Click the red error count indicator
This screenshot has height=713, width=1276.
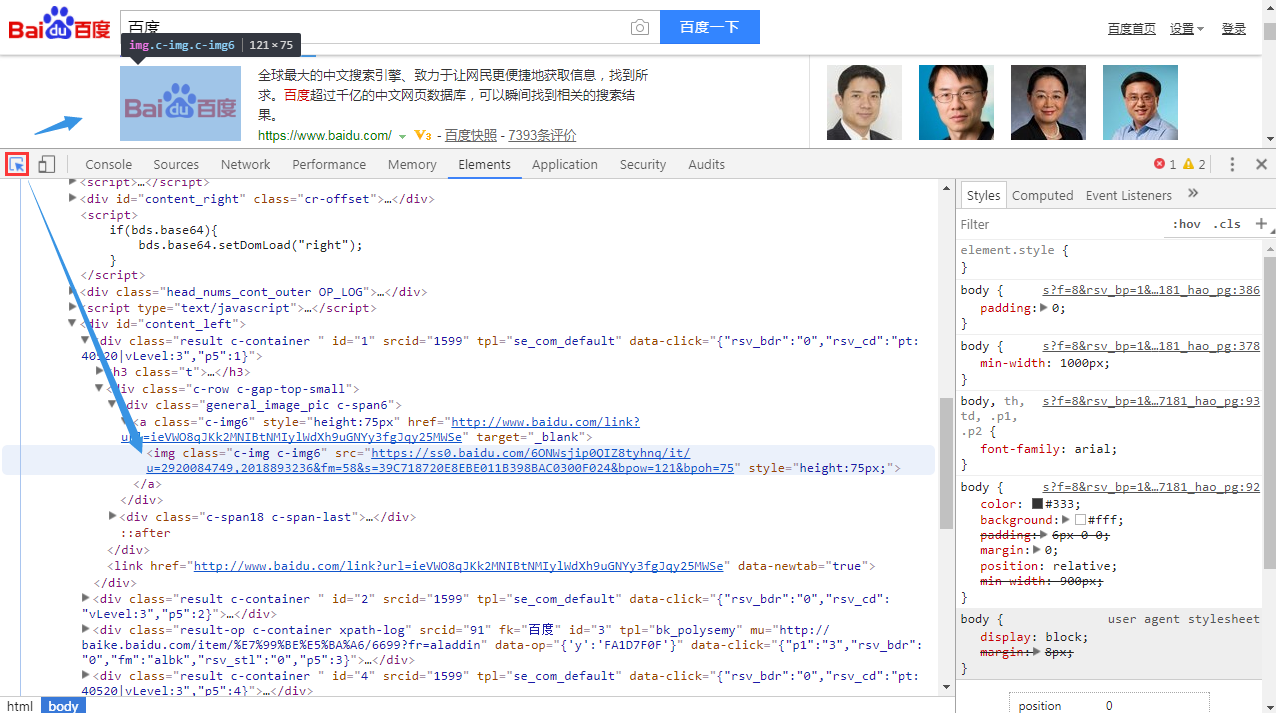(1165, 164)
